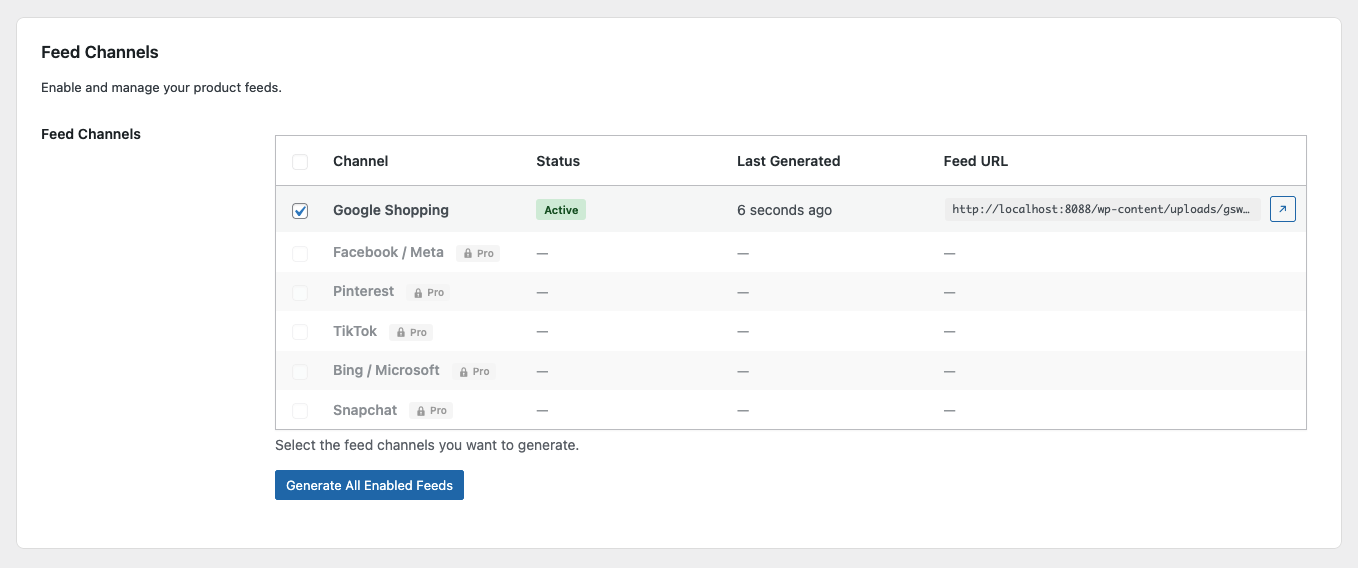
Task: Click the lock icon beside Facebook / Meta
Action: [x=468, y=254]
